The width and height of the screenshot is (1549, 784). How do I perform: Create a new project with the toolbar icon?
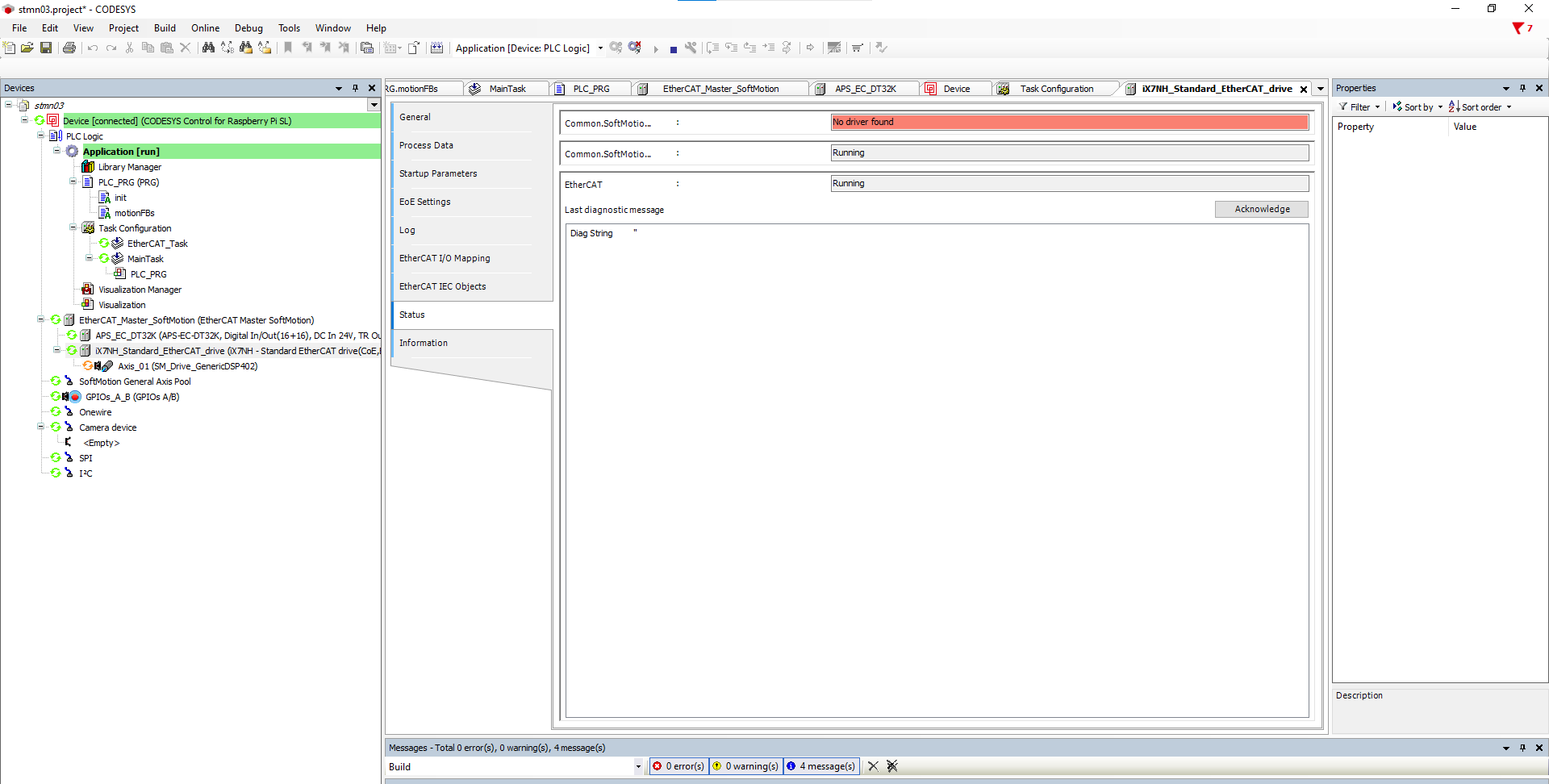(x=10, y=48)
